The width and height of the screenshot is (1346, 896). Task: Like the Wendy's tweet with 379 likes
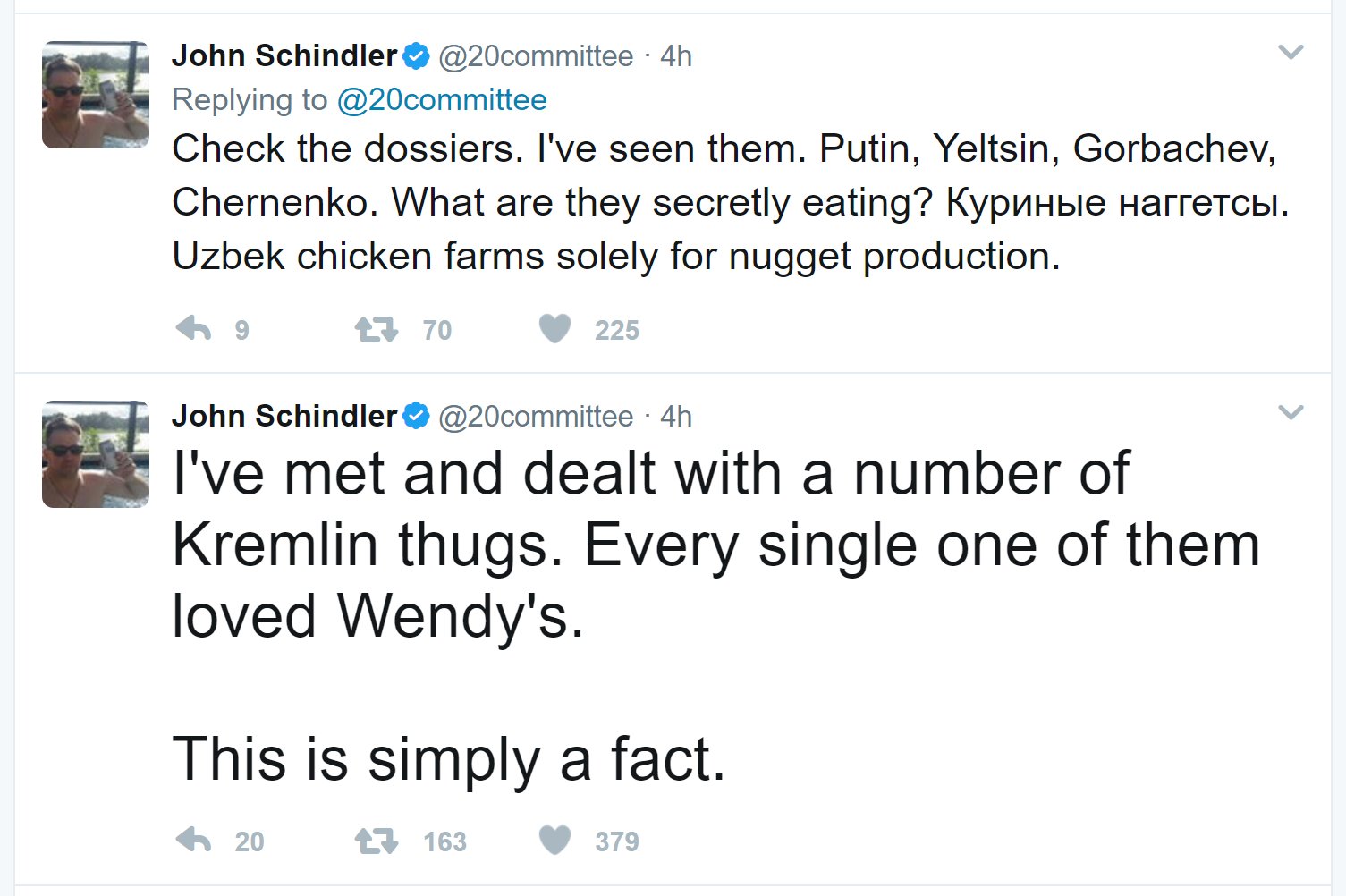(555, 841)
